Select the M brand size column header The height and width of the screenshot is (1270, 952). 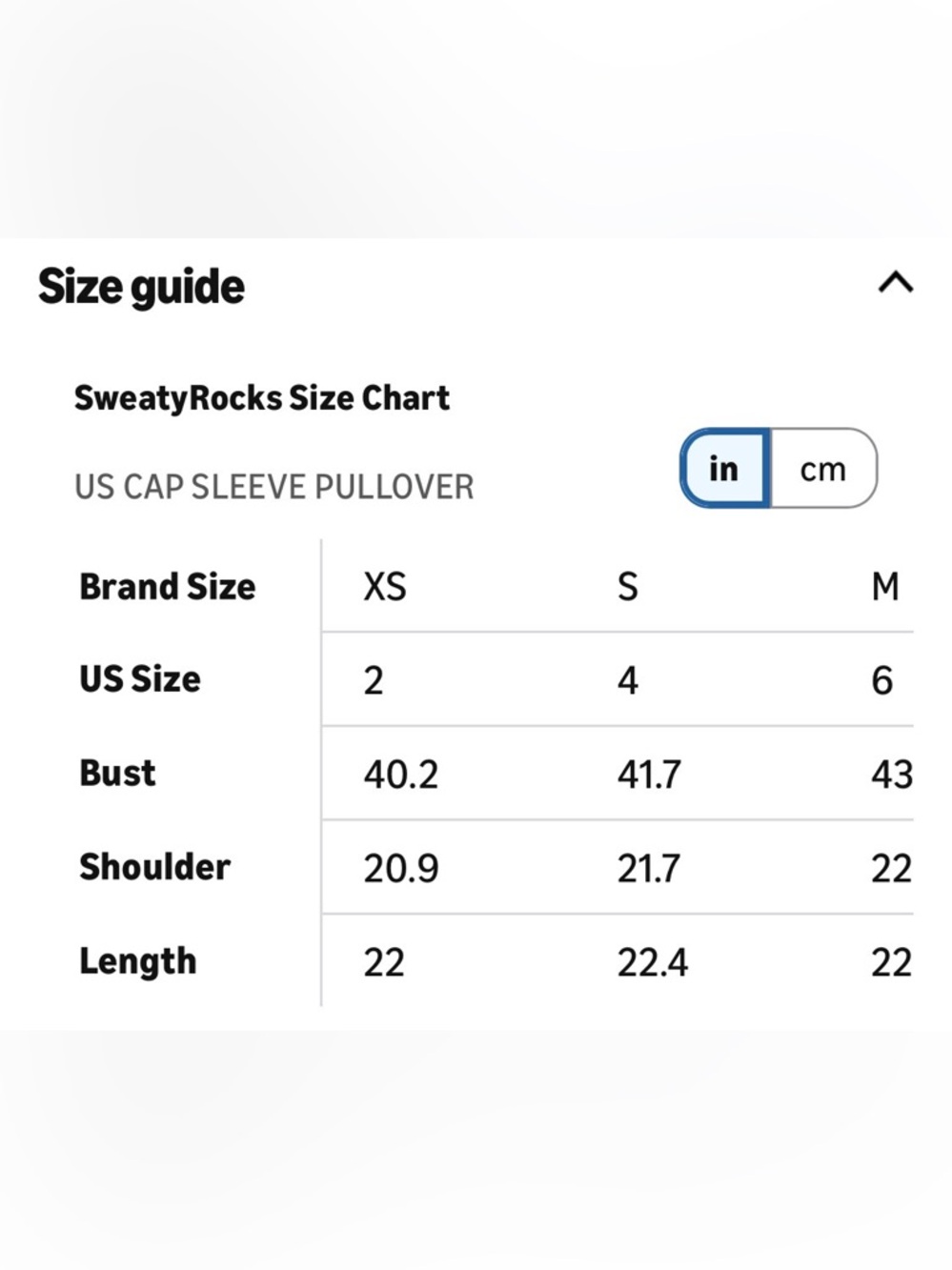click(x=885, y=586)
